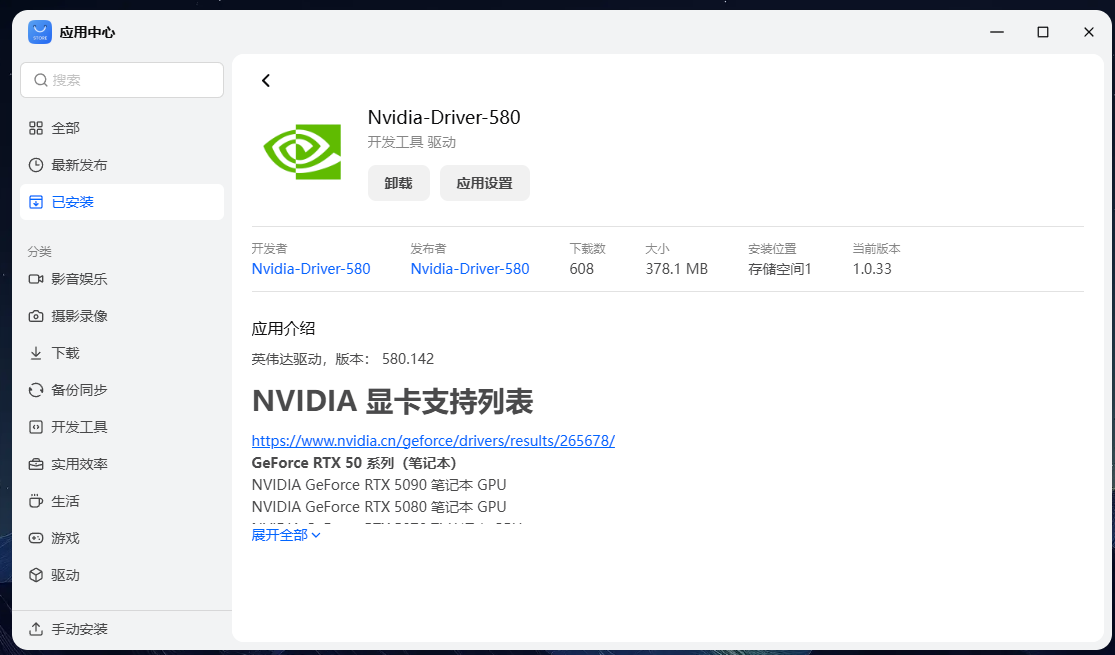The height and width of the screenshot is (655, 1115).
Task: Open the 最新发布 section
Action: click(x=122, y=165)
